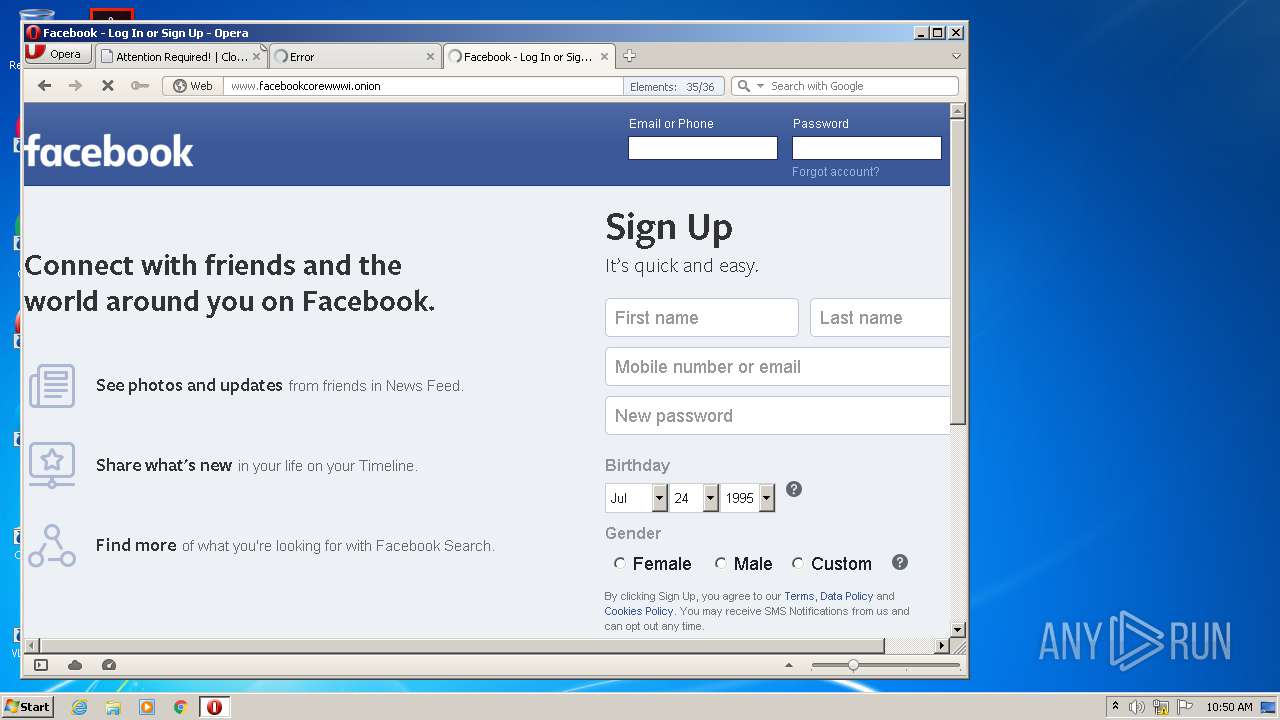Click the Facebook Search graph icon

coord(52,546)
